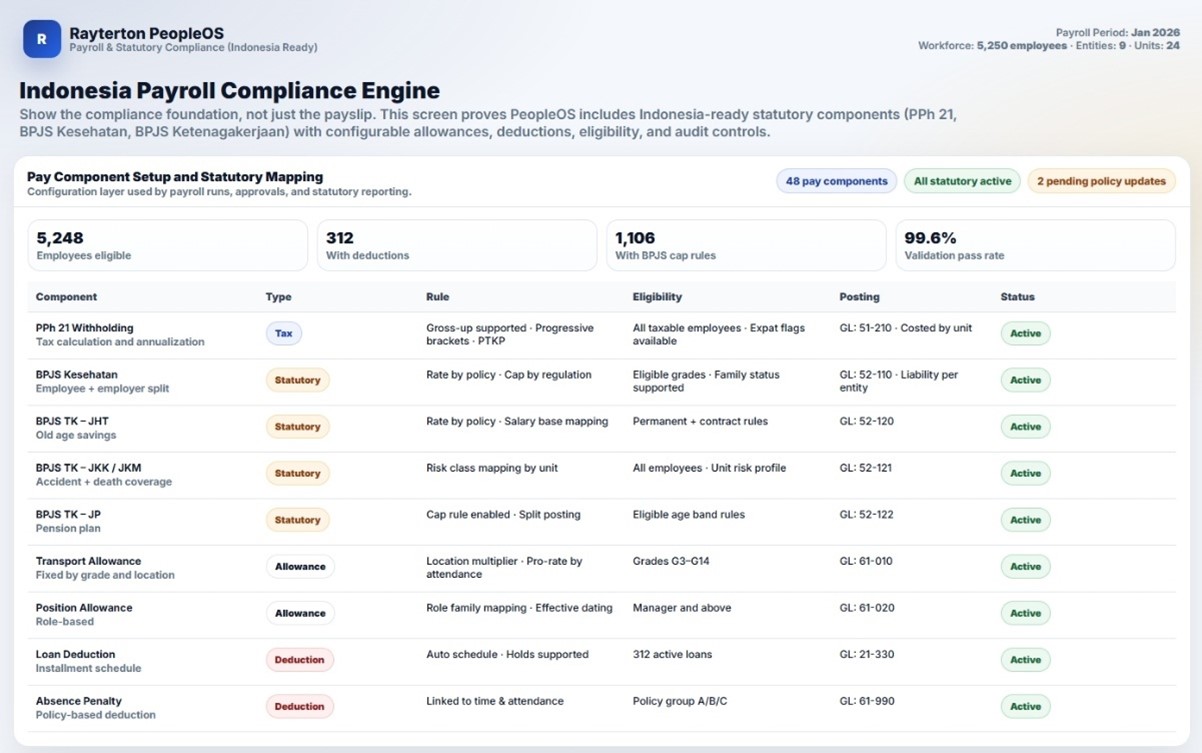Click the Tax type tag for PPh 21

tap(284, 334)
